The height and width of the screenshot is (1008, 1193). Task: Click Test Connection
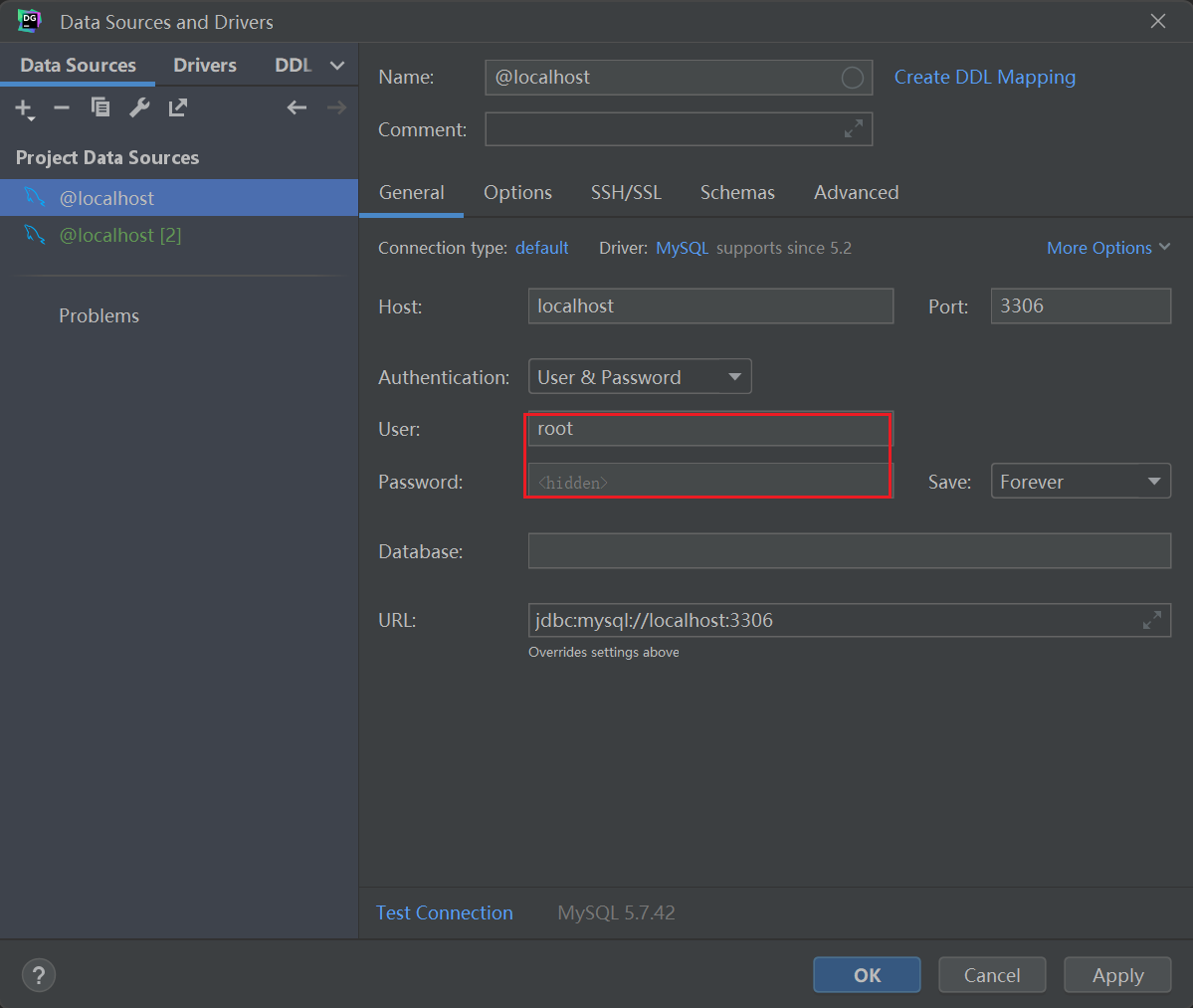445,912
